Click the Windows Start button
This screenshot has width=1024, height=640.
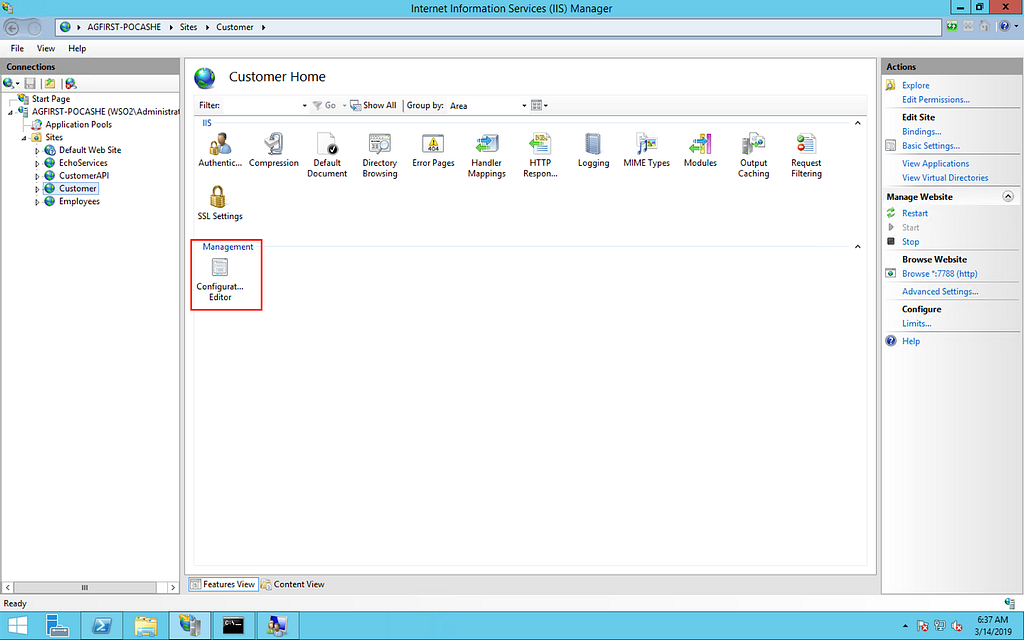[x=17, y=626]
